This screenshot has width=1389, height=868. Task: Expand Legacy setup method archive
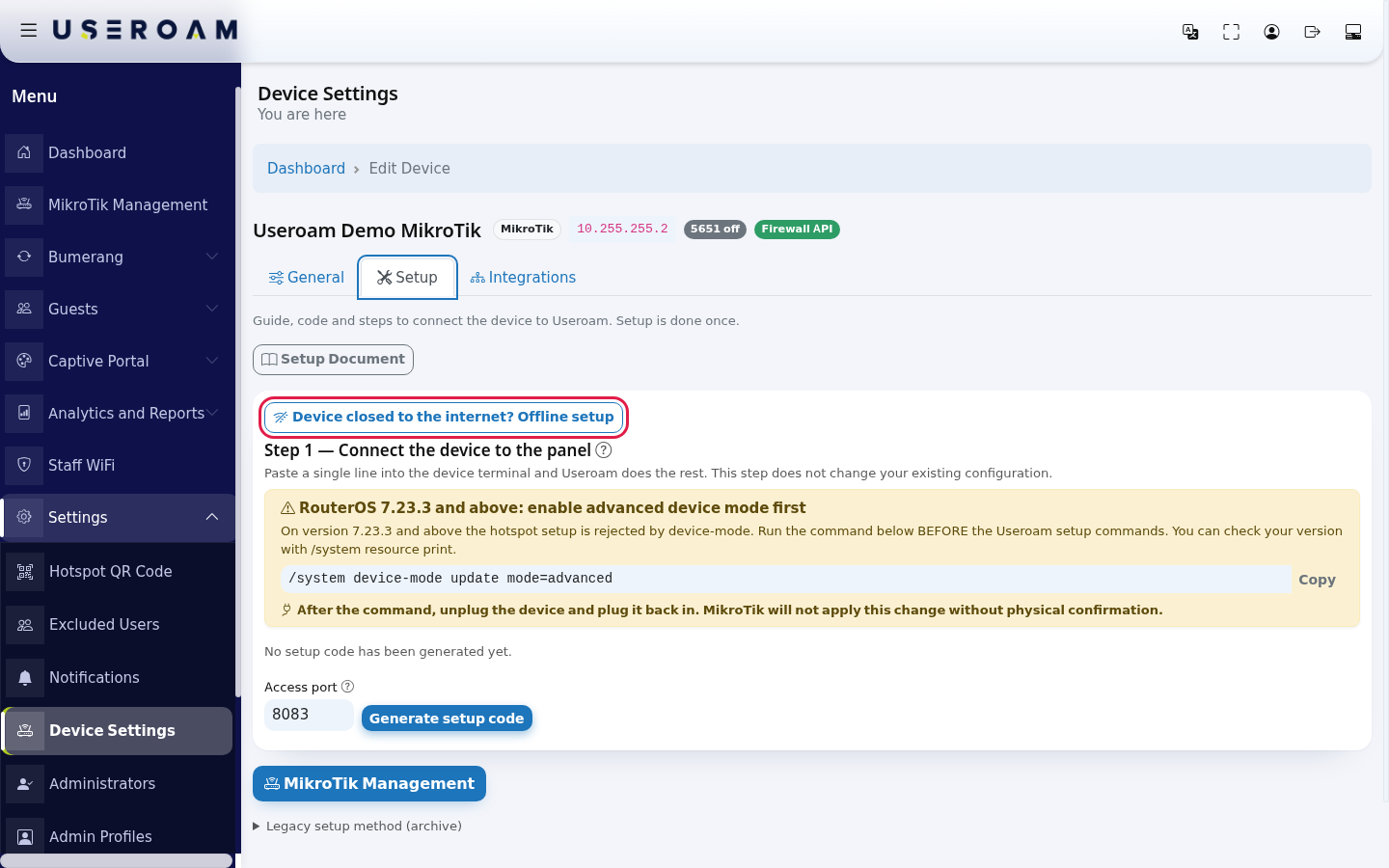point(357,826)
